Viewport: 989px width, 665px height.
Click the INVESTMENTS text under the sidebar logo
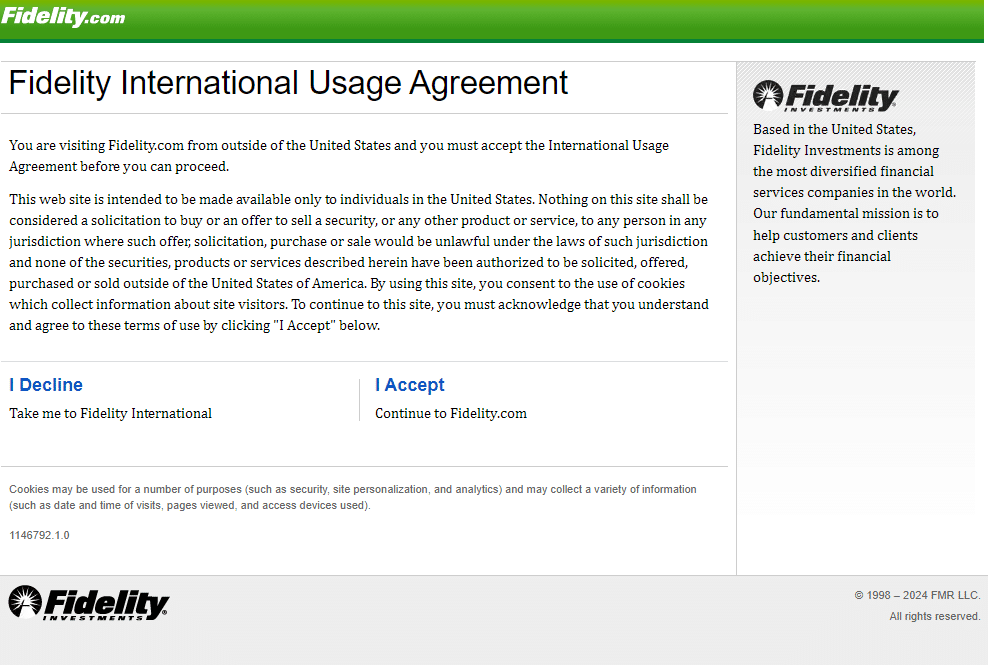(829, 109)
